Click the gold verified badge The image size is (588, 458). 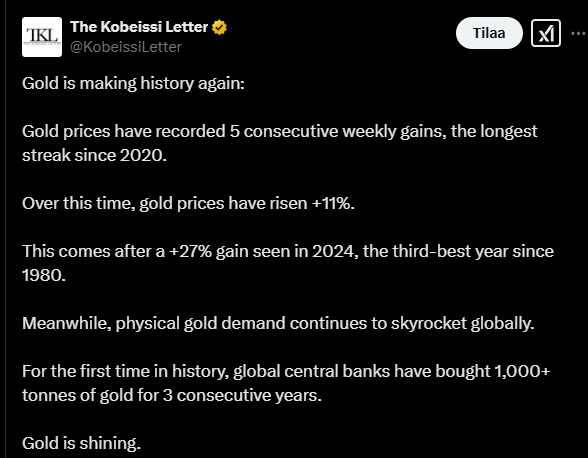219,27
